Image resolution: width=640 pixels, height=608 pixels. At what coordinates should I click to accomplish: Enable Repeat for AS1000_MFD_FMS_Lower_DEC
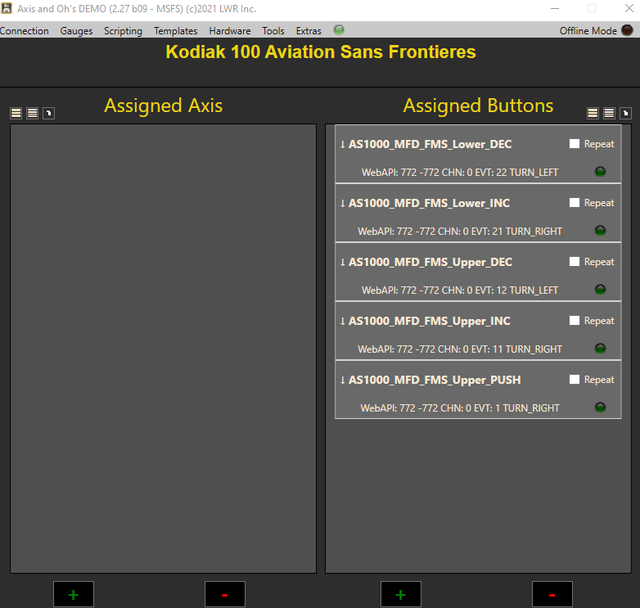(574, 144)
